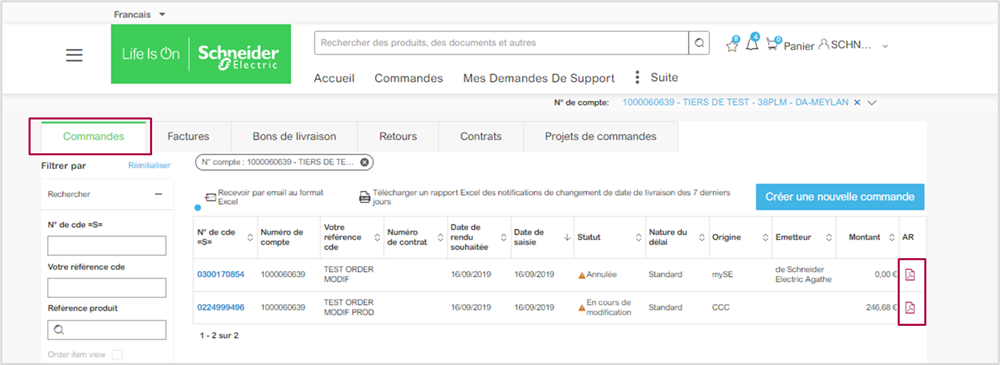
Task: Open order number 0300170854
Action: 221,275
